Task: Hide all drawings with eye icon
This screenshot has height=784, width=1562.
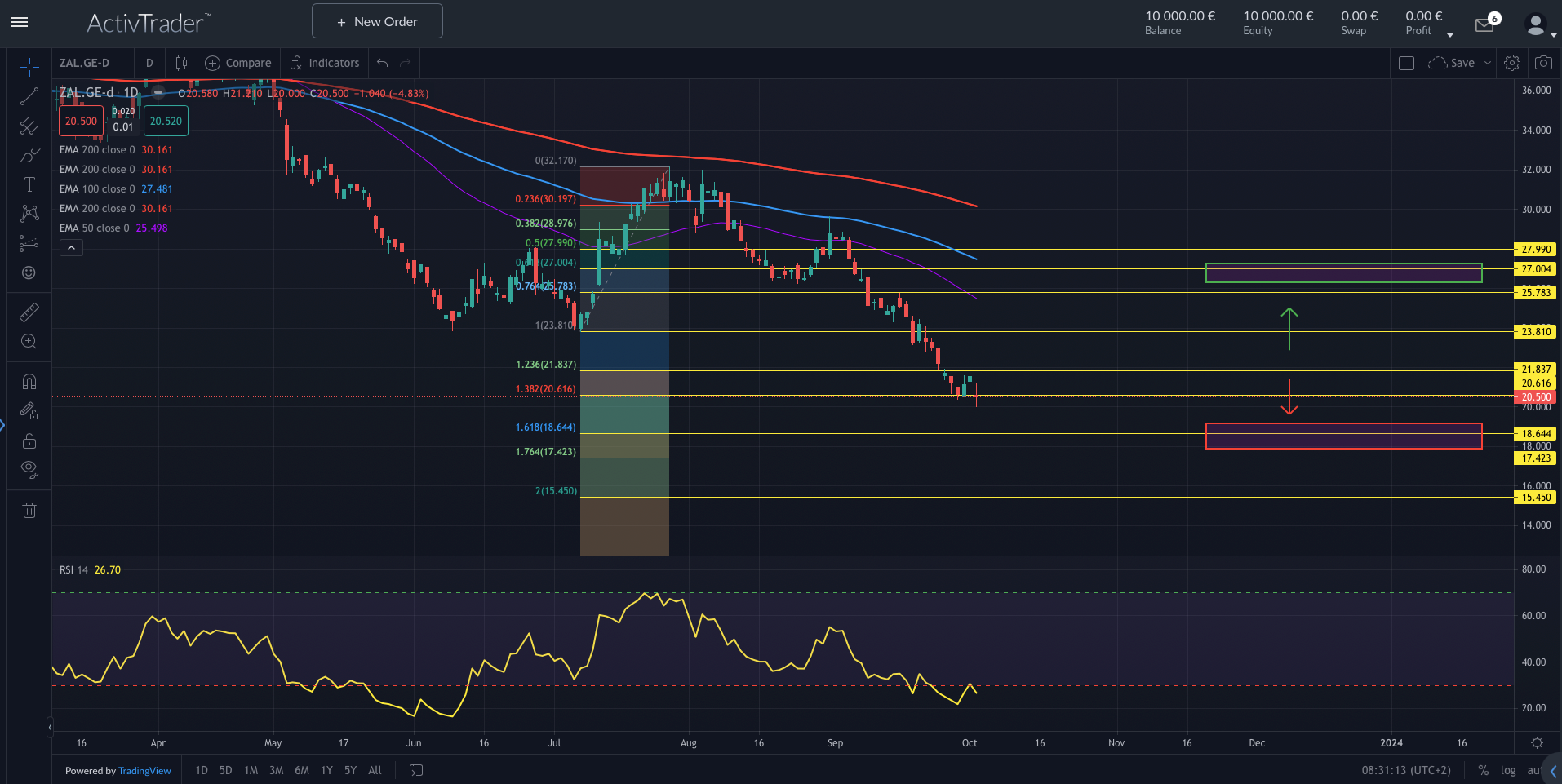Action: (x=29, y=469)
